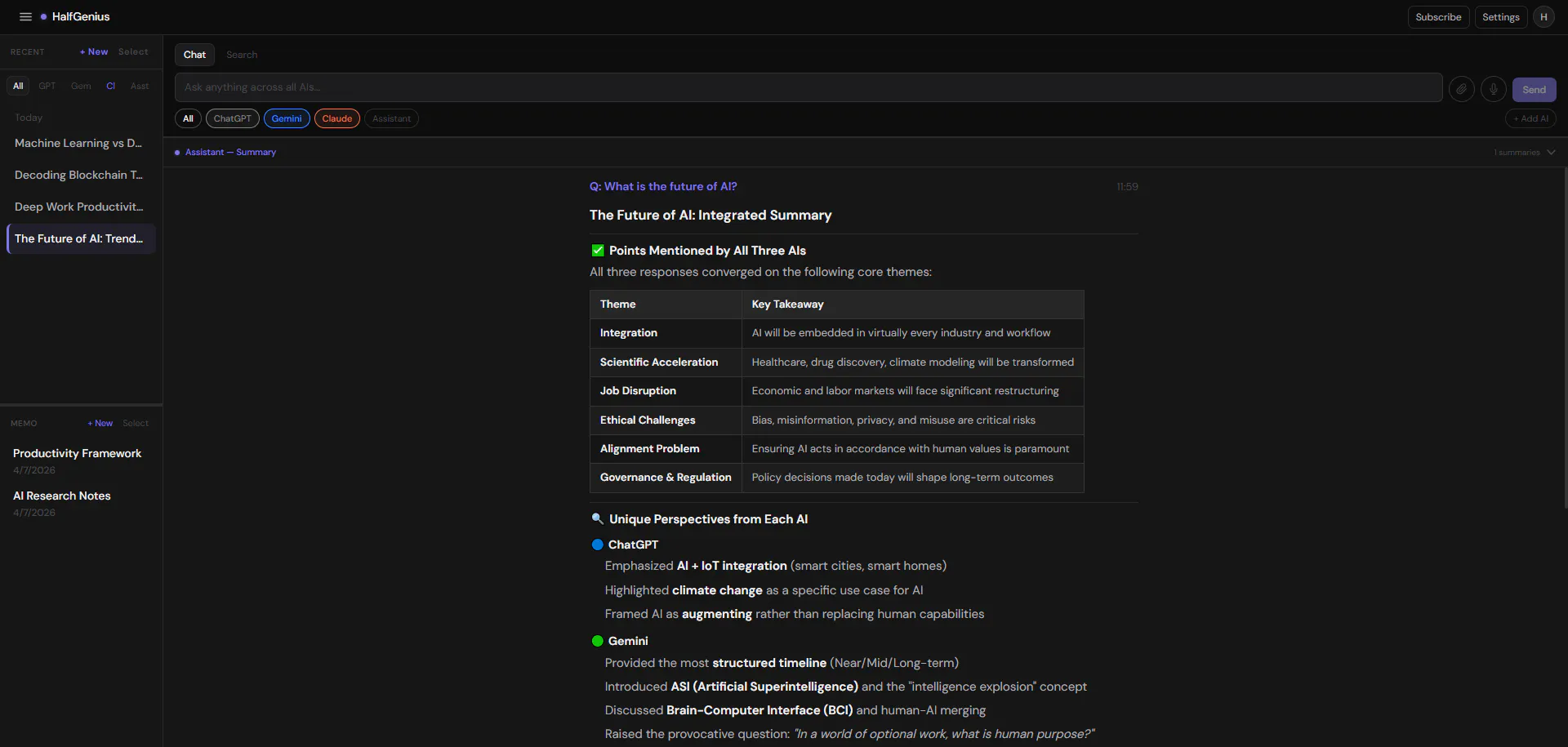Viewport: 1568px width, 747px height.
Task: Open the Machine Learning vs D... chat
Action: click(x=81, y=143)
